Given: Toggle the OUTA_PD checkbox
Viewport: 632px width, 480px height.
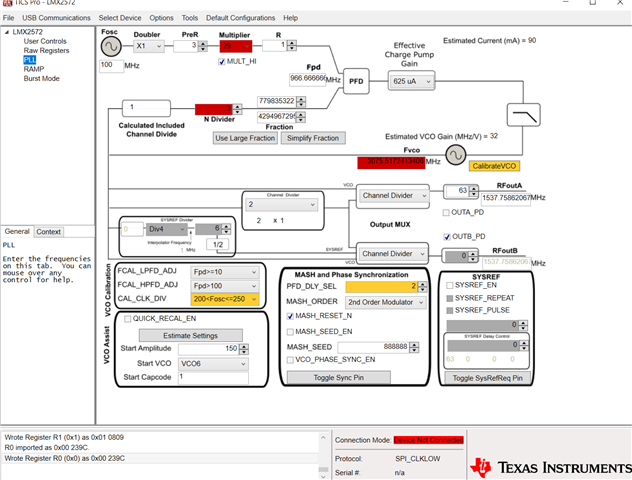Looking at the screenshot, I should [446, 212].
